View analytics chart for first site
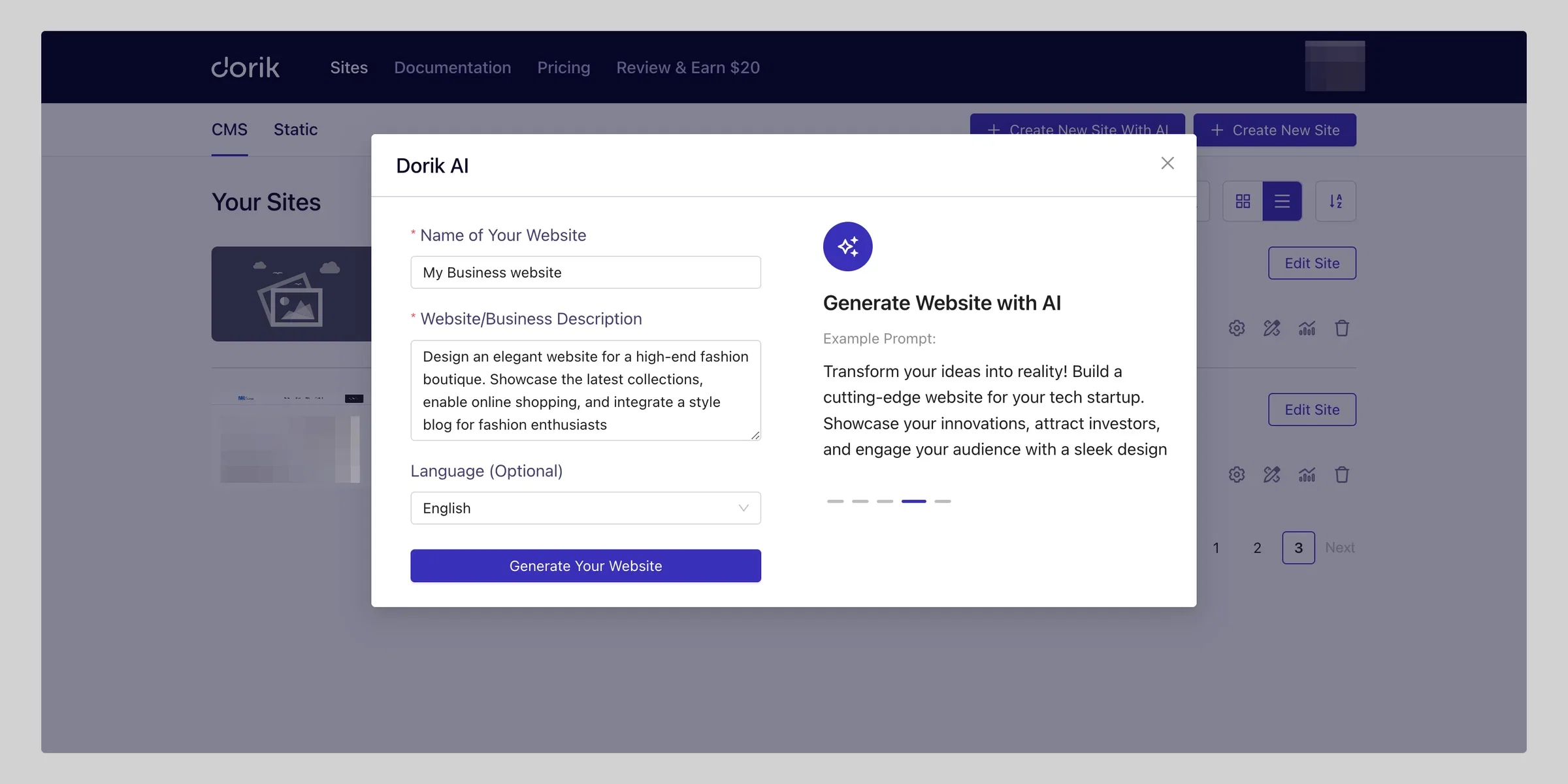Viewport: 1568px width, 784px height. pyautogui.click(x=1307, y=328)
